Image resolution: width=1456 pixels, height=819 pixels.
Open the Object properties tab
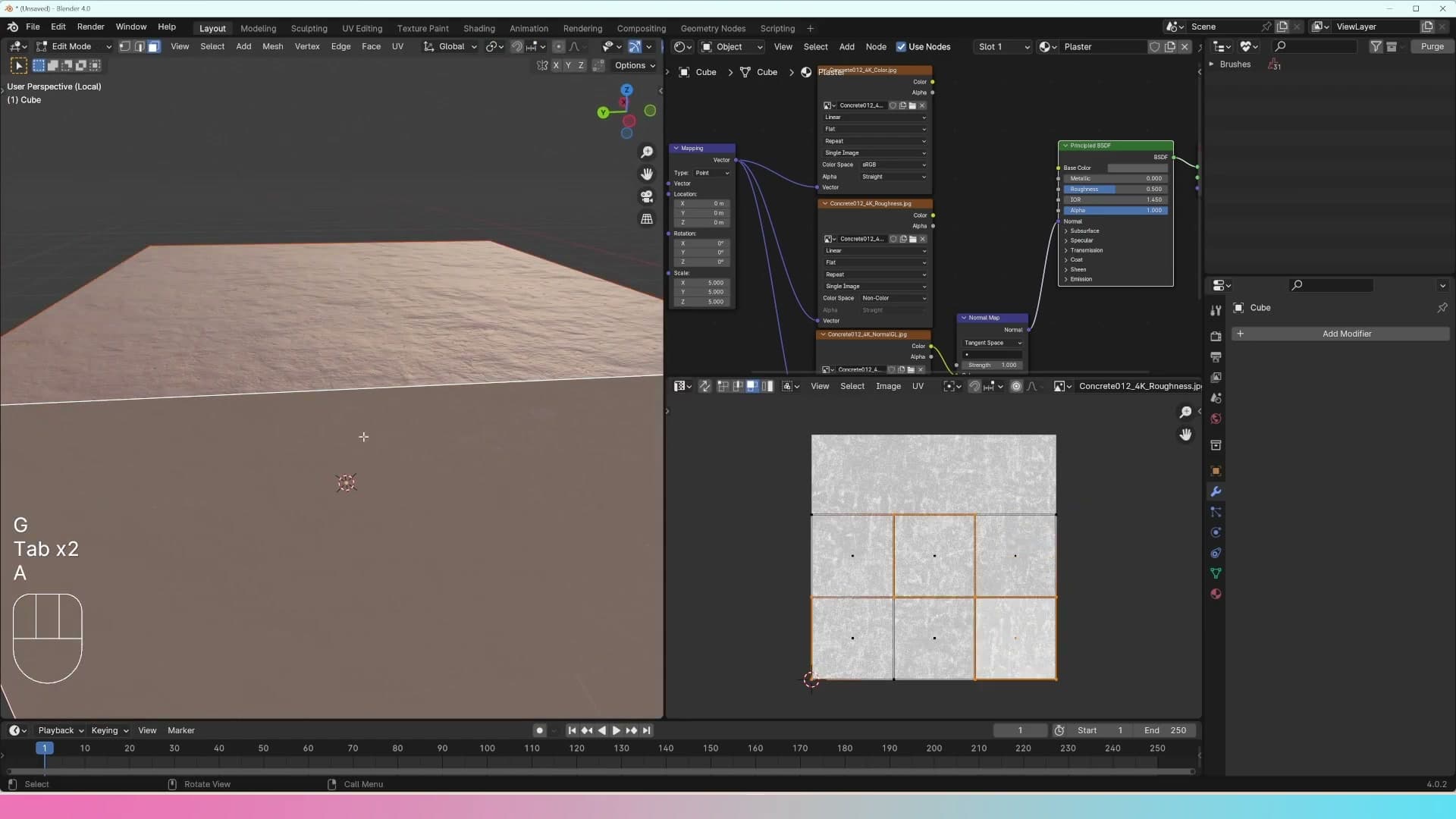pyautogui.click(x=1216, y=471)
